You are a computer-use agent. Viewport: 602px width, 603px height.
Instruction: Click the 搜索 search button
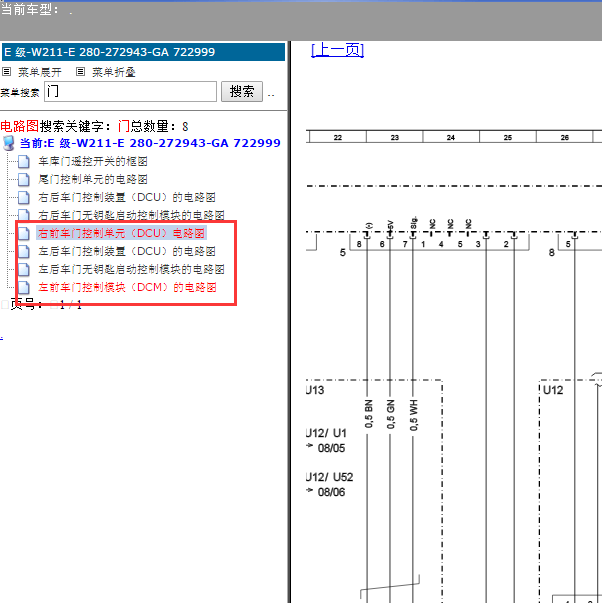tap(242, 92)
